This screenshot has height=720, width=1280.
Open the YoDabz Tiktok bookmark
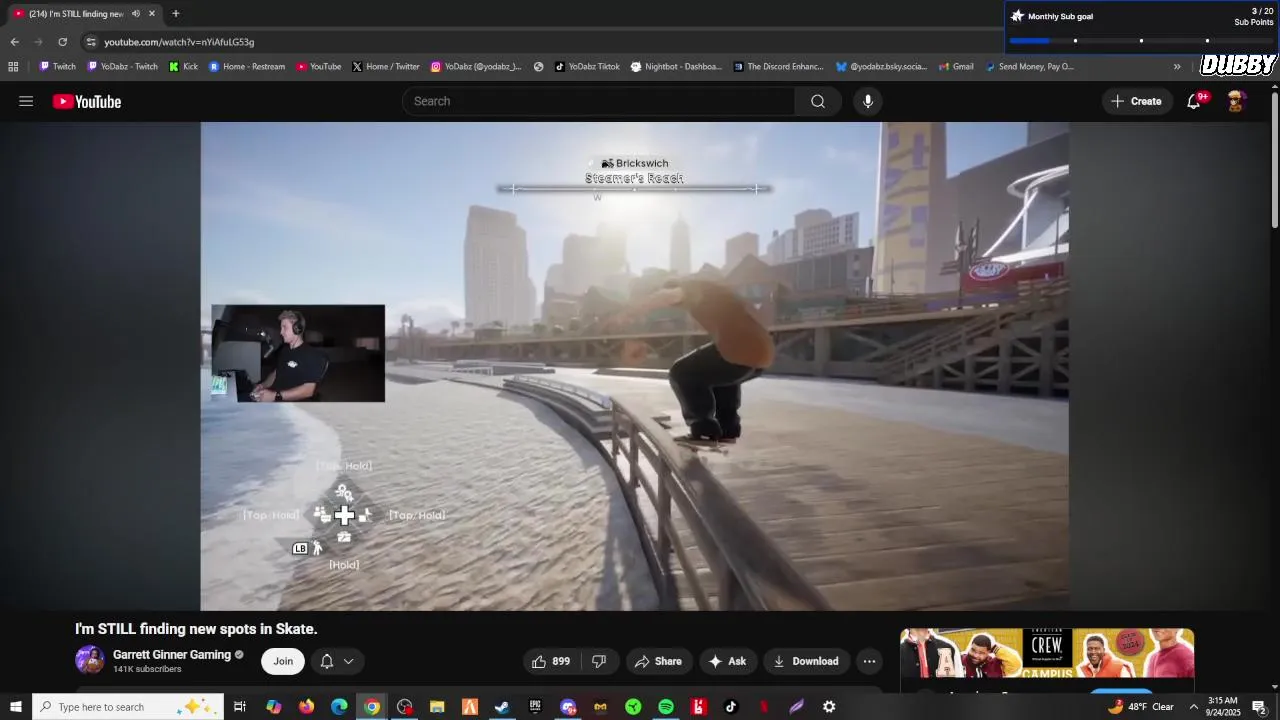(587, 67)
